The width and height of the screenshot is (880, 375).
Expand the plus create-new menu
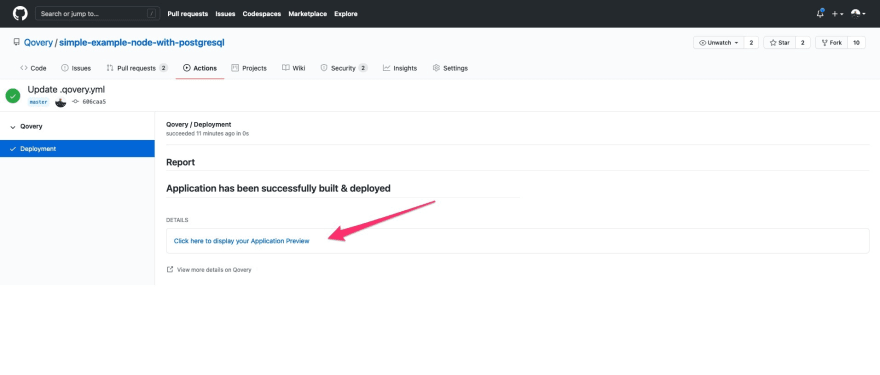[x=837, y=14]
